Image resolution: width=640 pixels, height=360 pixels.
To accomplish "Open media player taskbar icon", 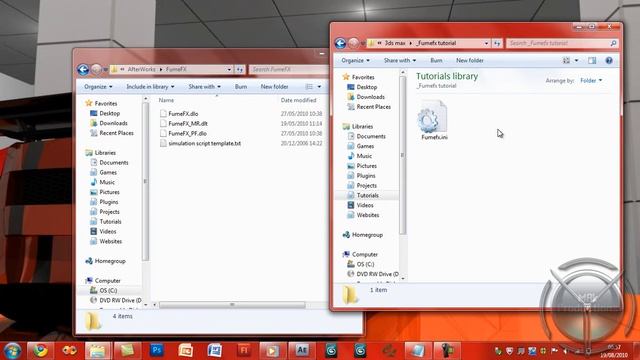I will click(272, 351).
